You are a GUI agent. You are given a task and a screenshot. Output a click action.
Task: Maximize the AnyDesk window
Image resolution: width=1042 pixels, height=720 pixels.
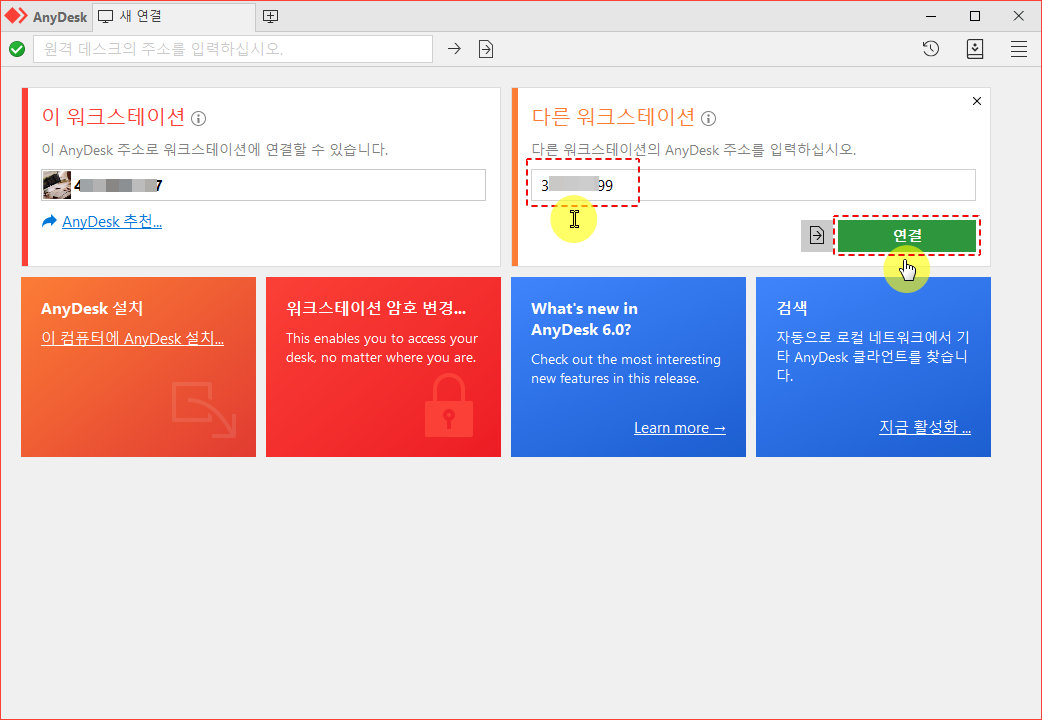(x=975, y=16)
